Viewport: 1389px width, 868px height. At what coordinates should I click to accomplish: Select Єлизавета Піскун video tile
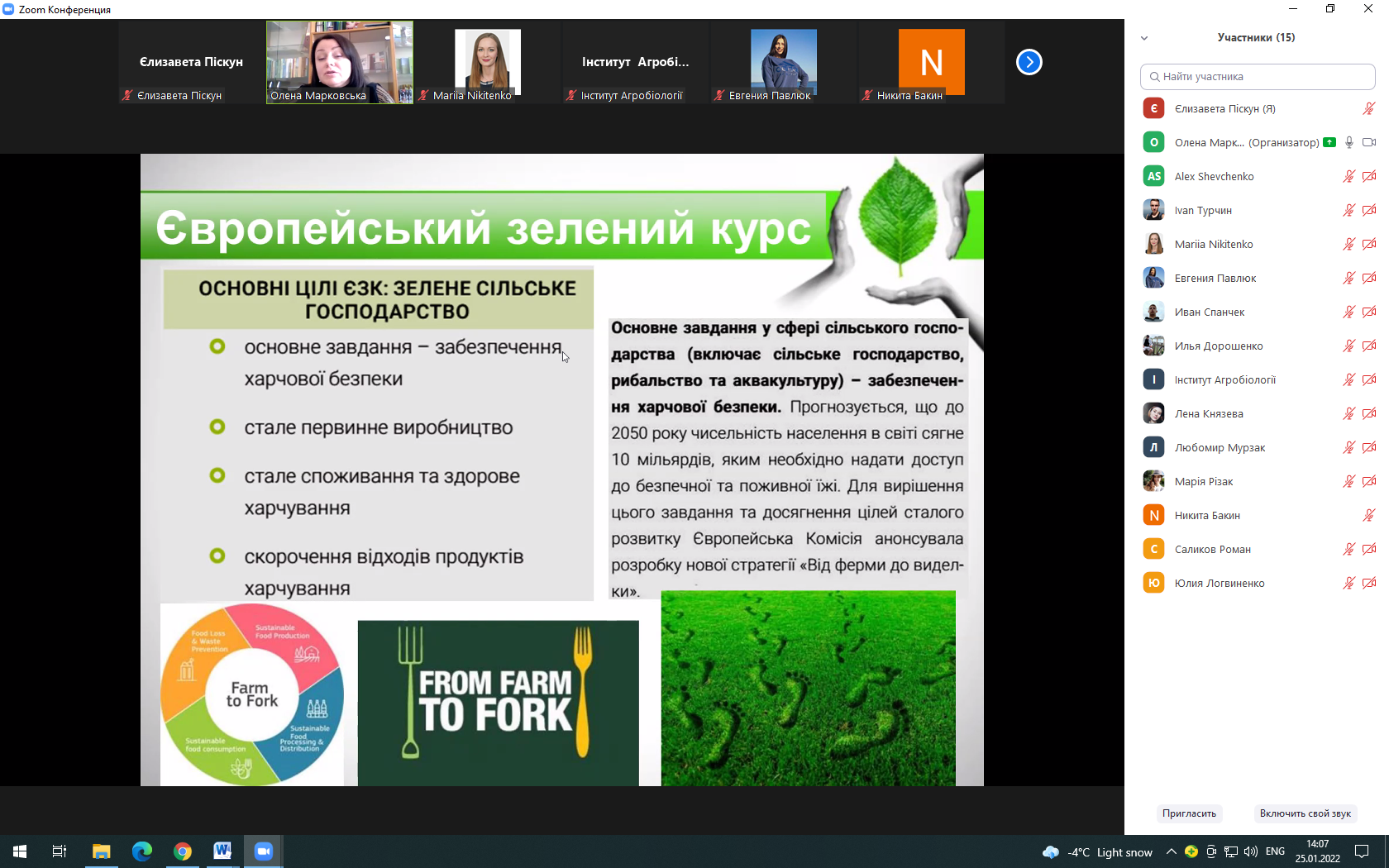pyautogui.click(x=192, y=62)
